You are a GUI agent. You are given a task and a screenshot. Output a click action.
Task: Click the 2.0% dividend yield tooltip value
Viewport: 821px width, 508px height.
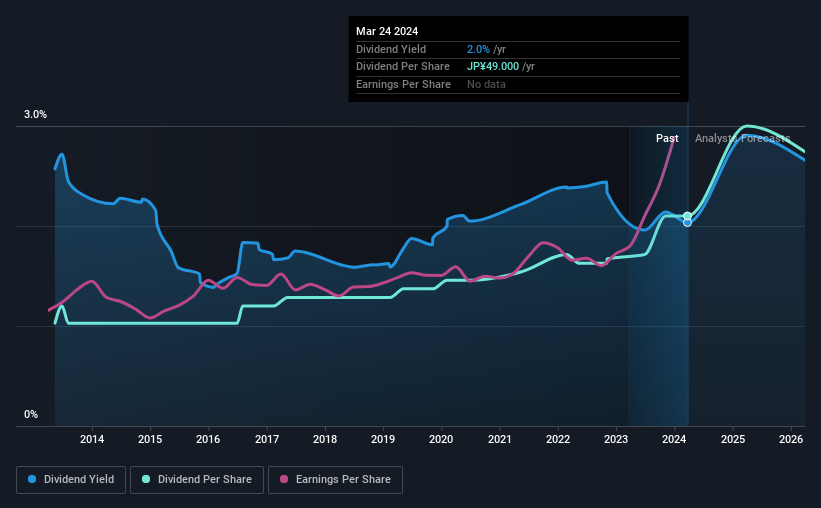tap(478, 49)
